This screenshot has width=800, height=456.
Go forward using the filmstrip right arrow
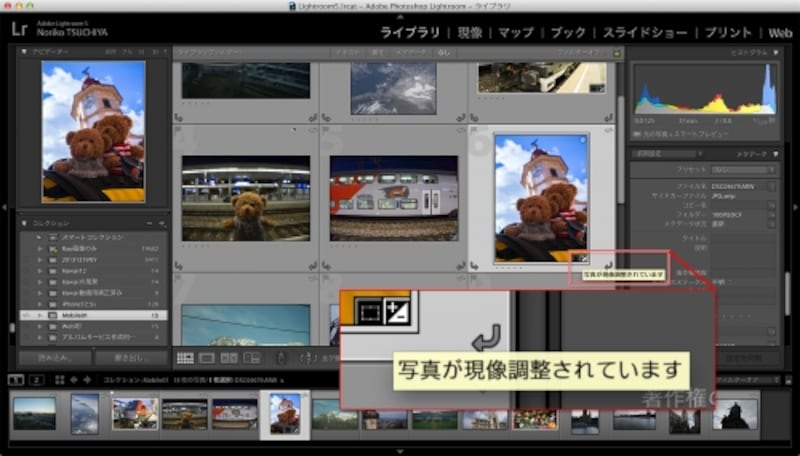87,380
